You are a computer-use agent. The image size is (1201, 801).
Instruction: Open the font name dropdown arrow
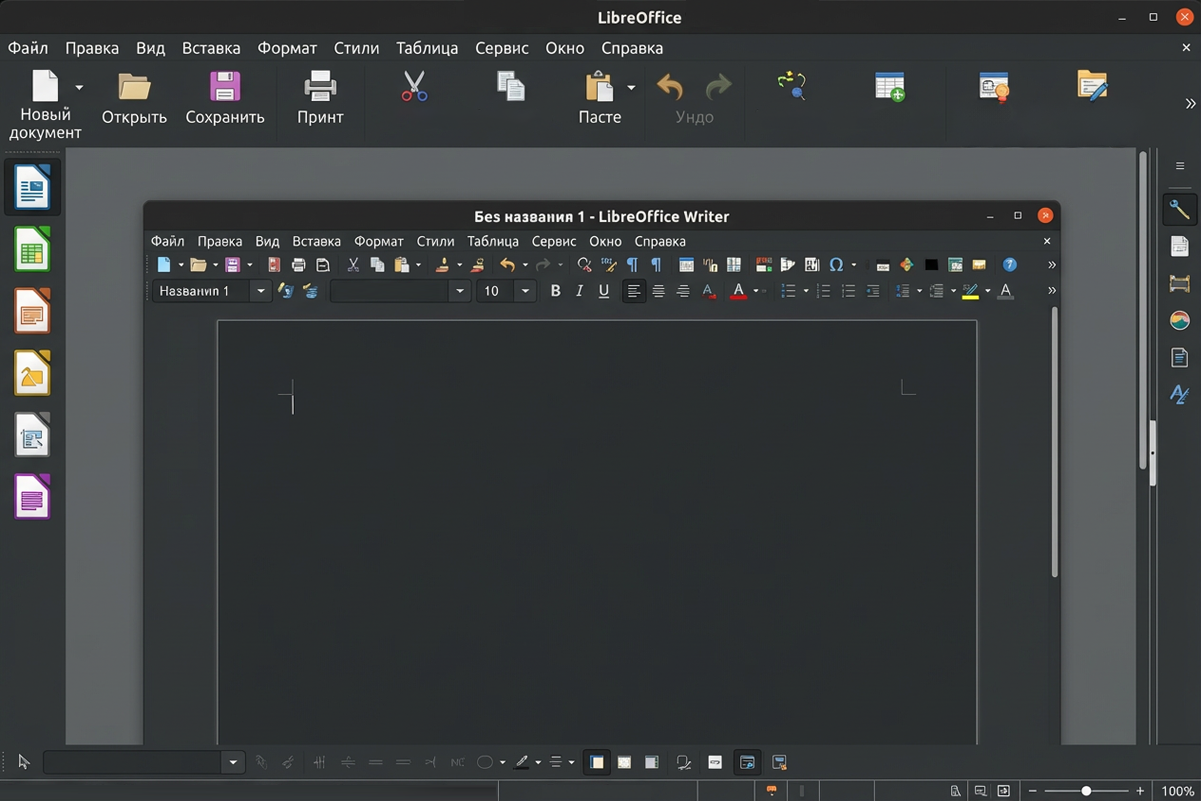point(460,291)
